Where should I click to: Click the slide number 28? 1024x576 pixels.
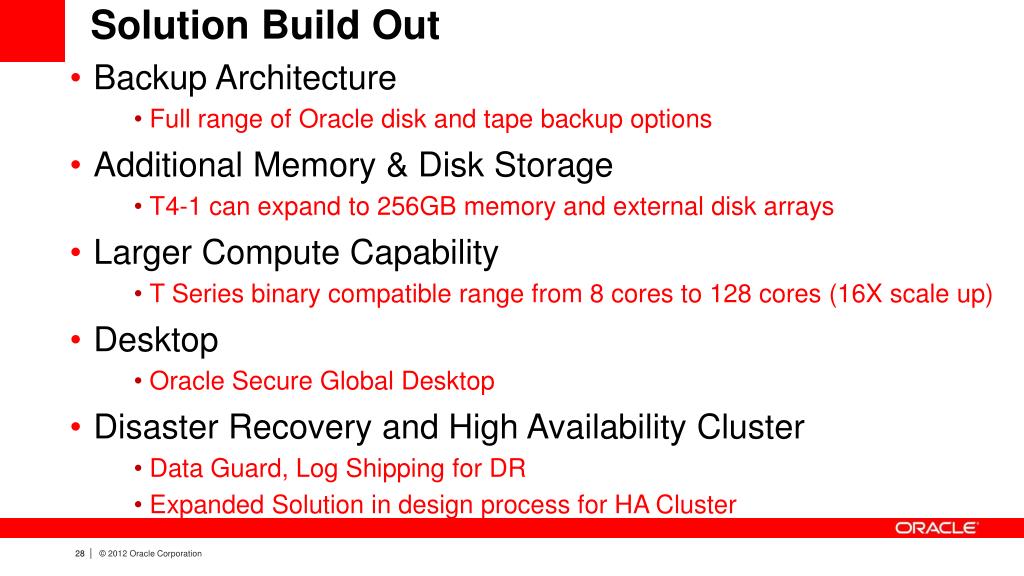coord(80,554)
